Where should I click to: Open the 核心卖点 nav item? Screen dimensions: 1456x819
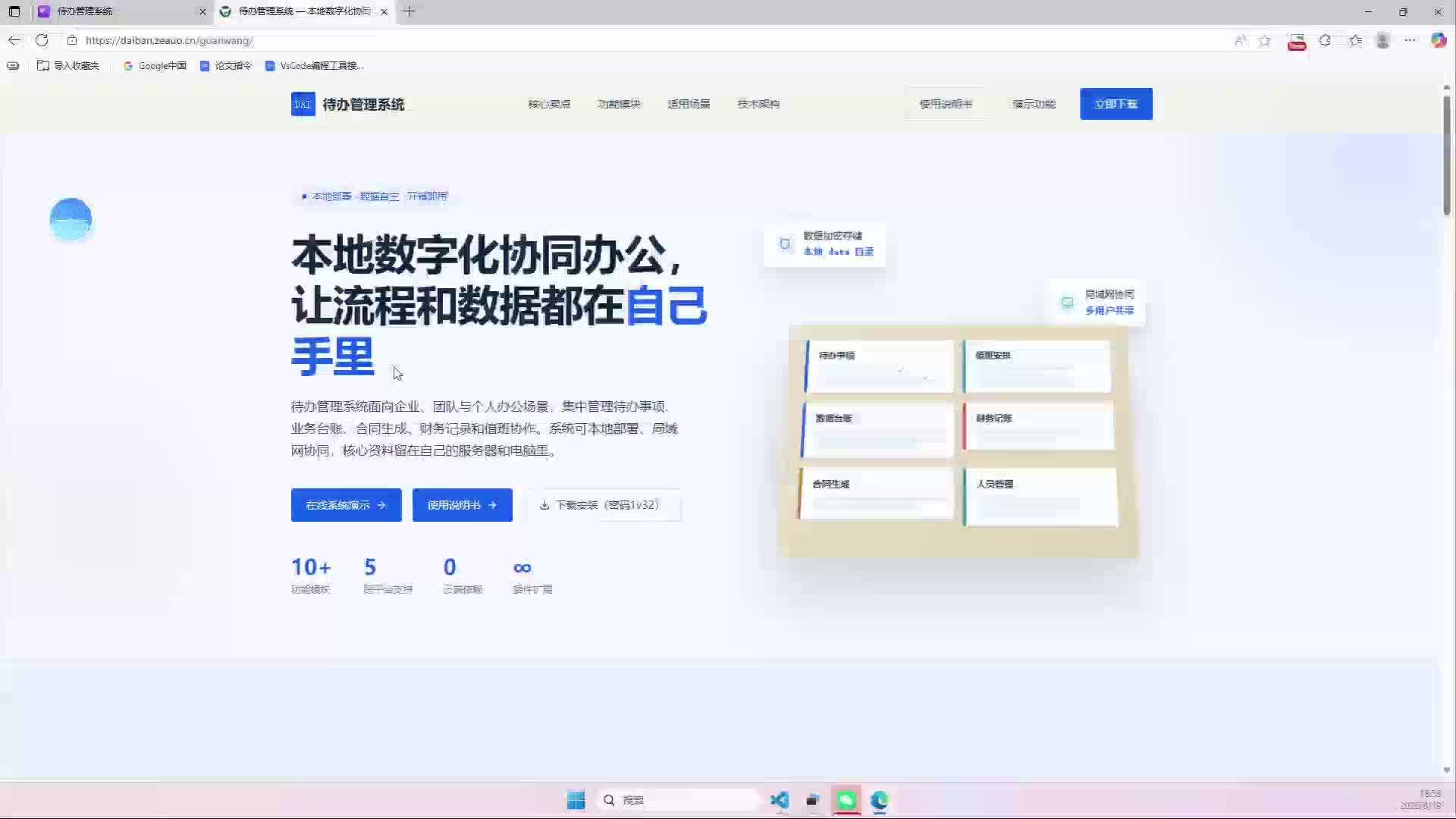point(549,104)
